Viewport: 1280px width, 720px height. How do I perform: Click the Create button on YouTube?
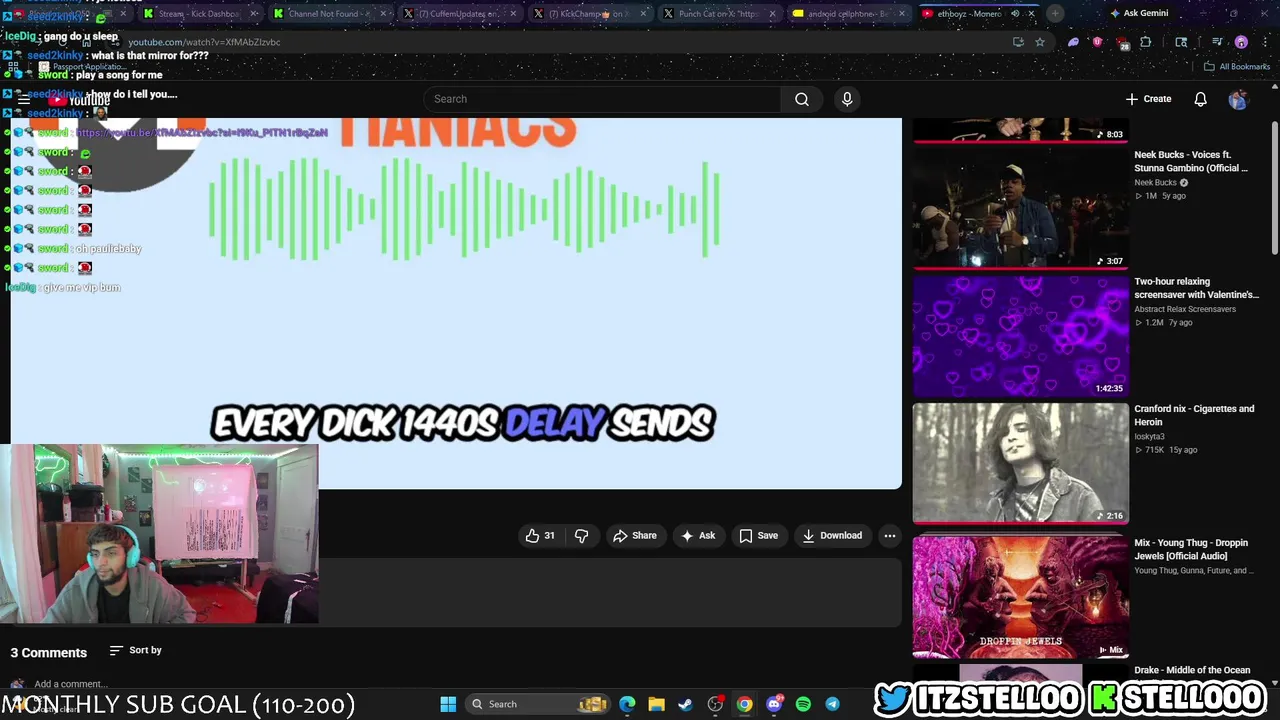pos(1148,99)
